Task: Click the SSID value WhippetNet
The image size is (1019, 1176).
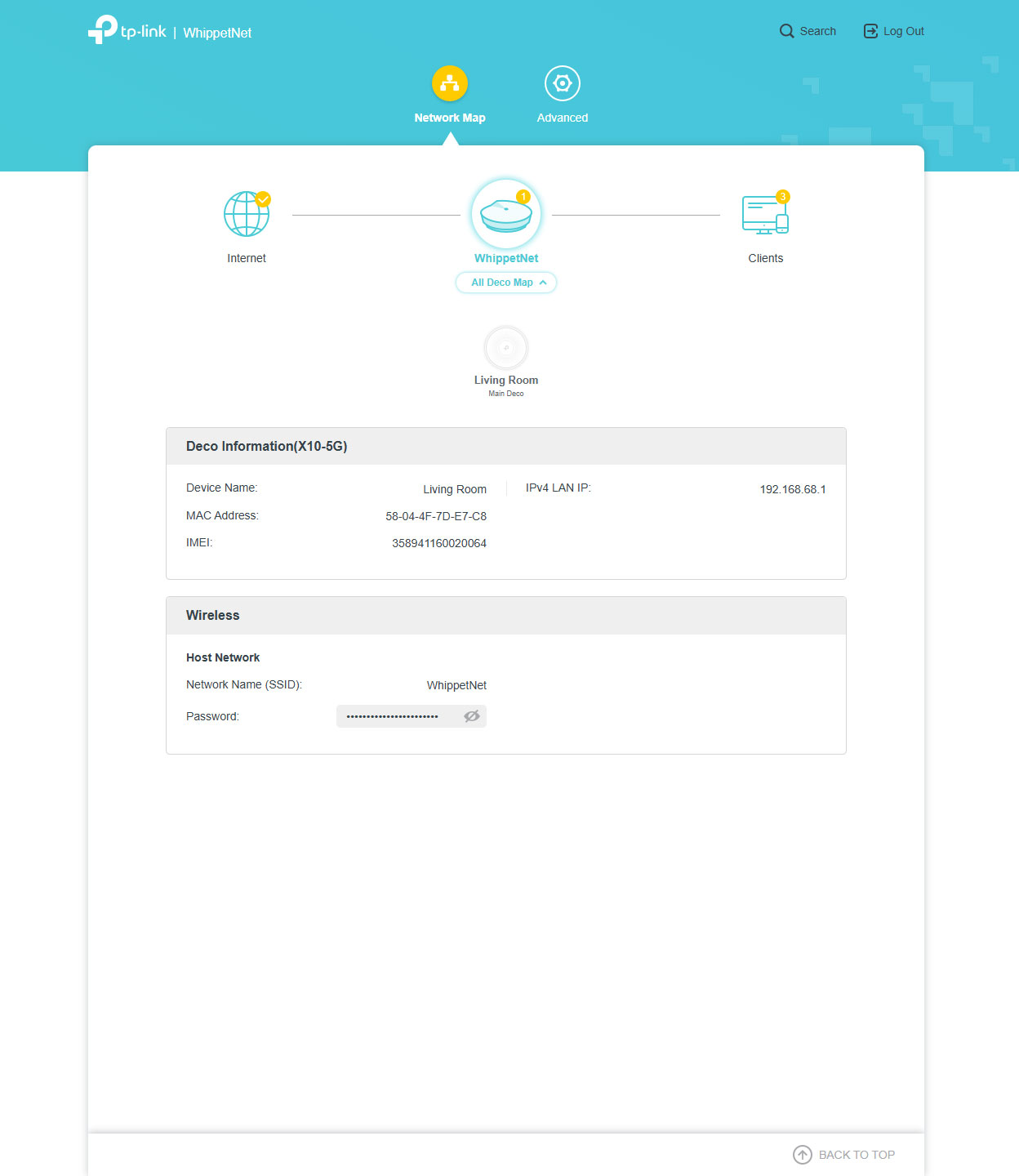Action: 456,685
